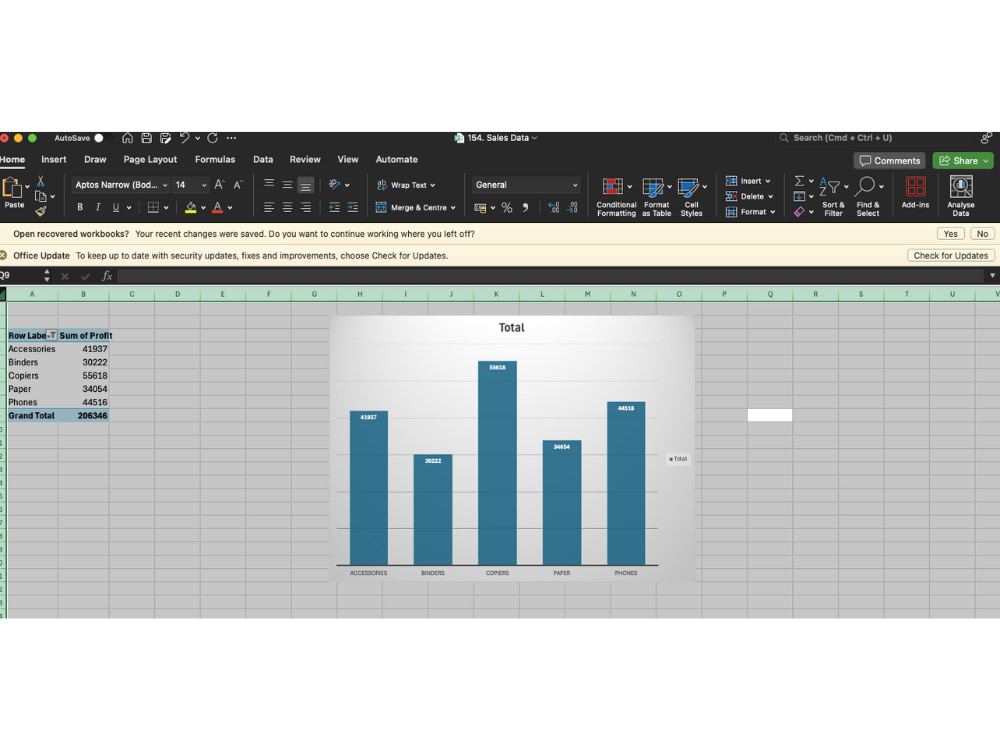Open Add-ins
The image size is (1000, 750).
pyautogui.click(x=915, y=193)
